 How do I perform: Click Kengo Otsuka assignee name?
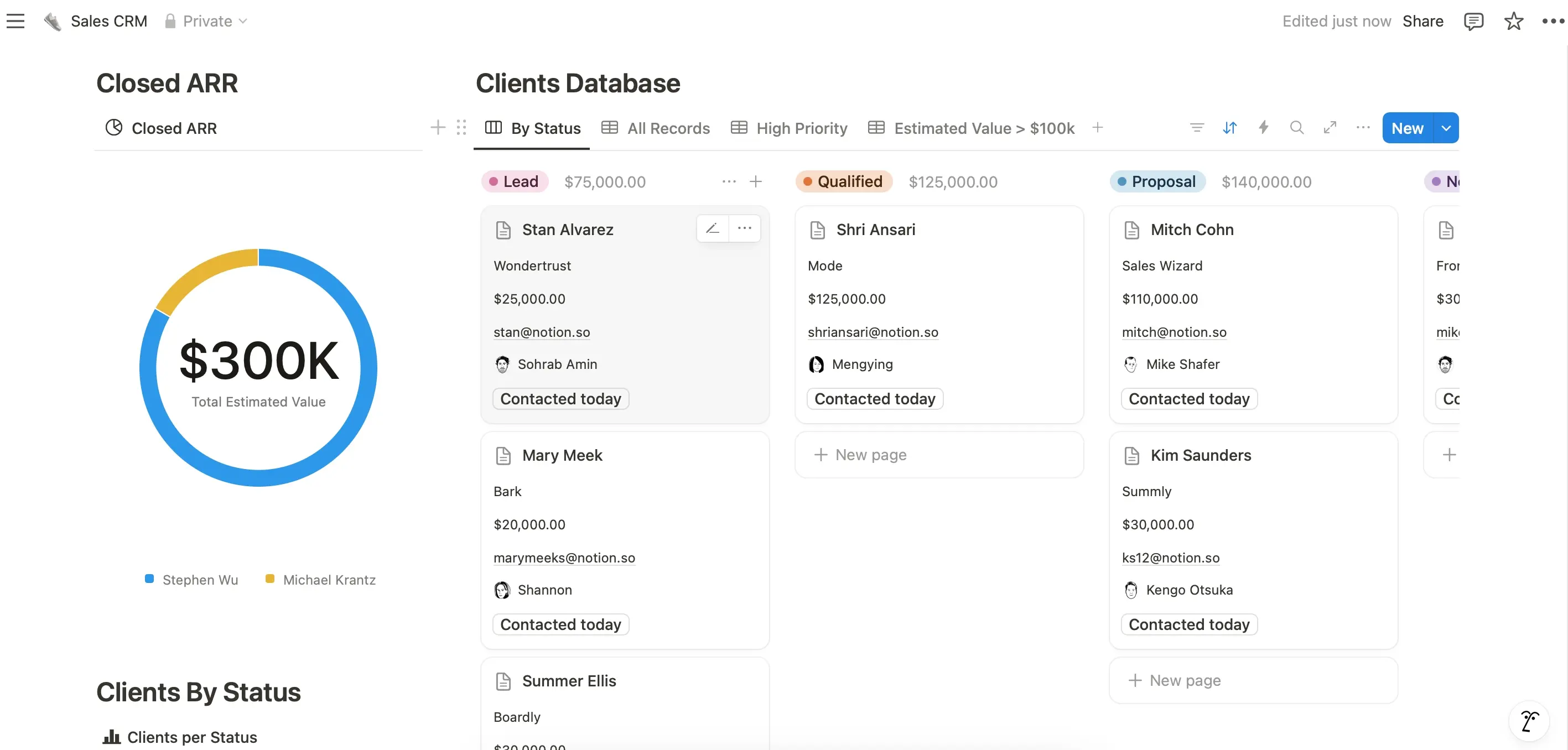click(x=1189, y=590)
